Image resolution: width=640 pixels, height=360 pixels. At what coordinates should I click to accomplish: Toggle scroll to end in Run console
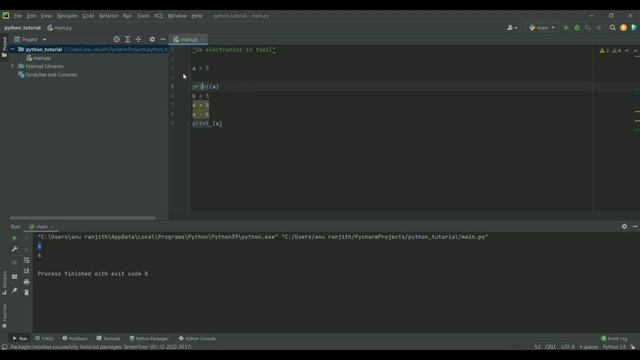coord(27,271)
